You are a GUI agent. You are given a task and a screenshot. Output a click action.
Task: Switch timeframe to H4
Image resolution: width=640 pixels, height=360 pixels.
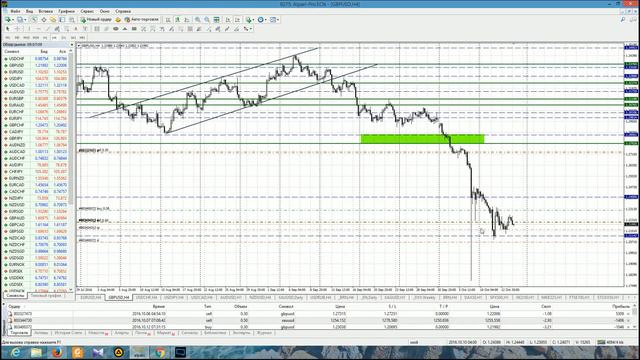pyautogui.click(x=54, y=38)
